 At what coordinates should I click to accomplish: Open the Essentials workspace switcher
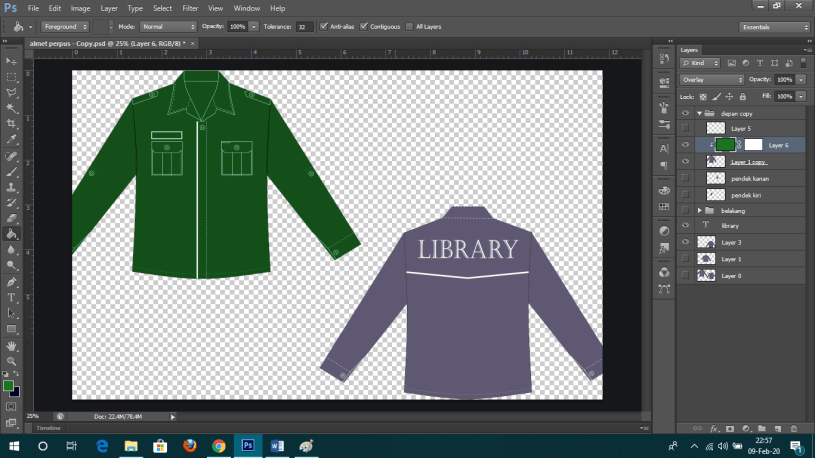775,27
